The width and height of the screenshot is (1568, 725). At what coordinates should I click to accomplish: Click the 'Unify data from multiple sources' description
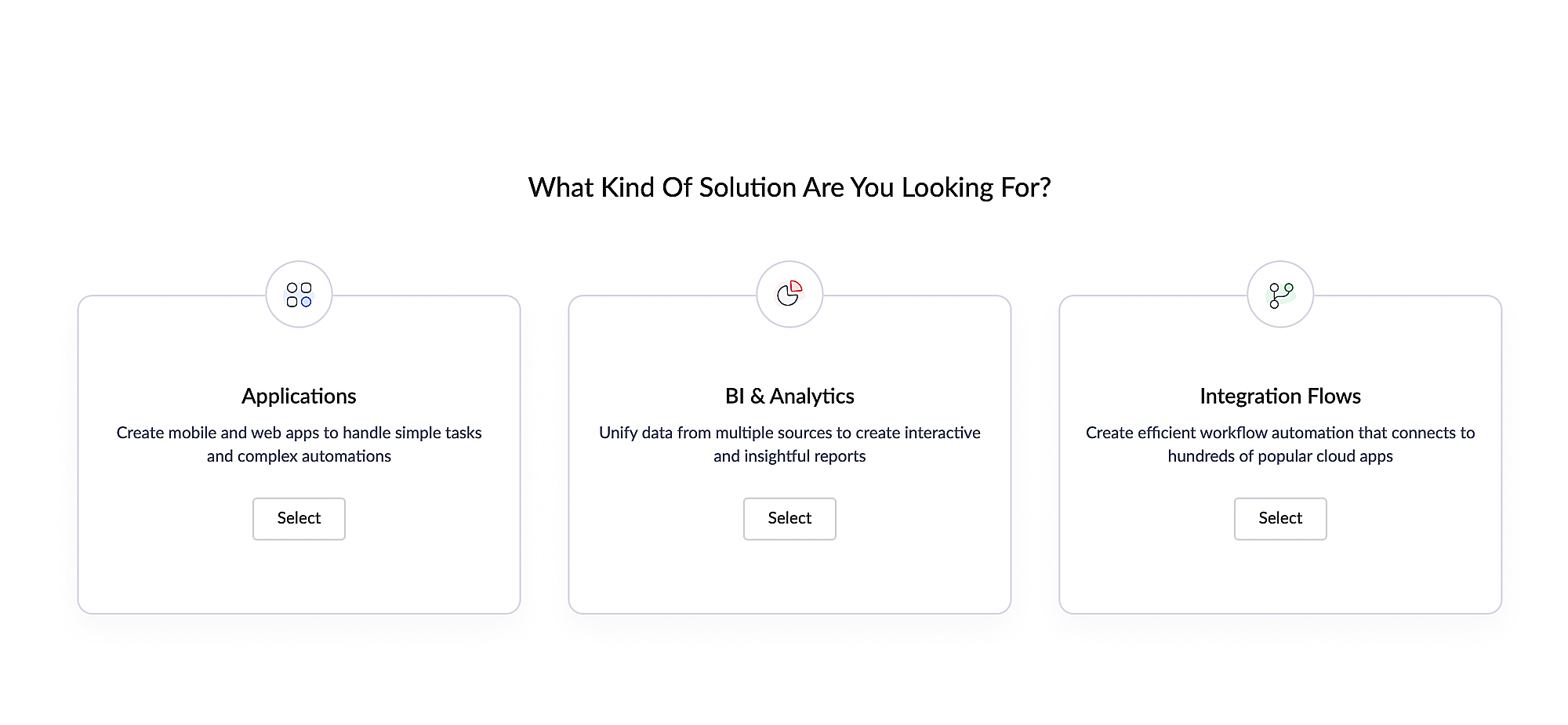pyautogui.click(x=789, y=433)
